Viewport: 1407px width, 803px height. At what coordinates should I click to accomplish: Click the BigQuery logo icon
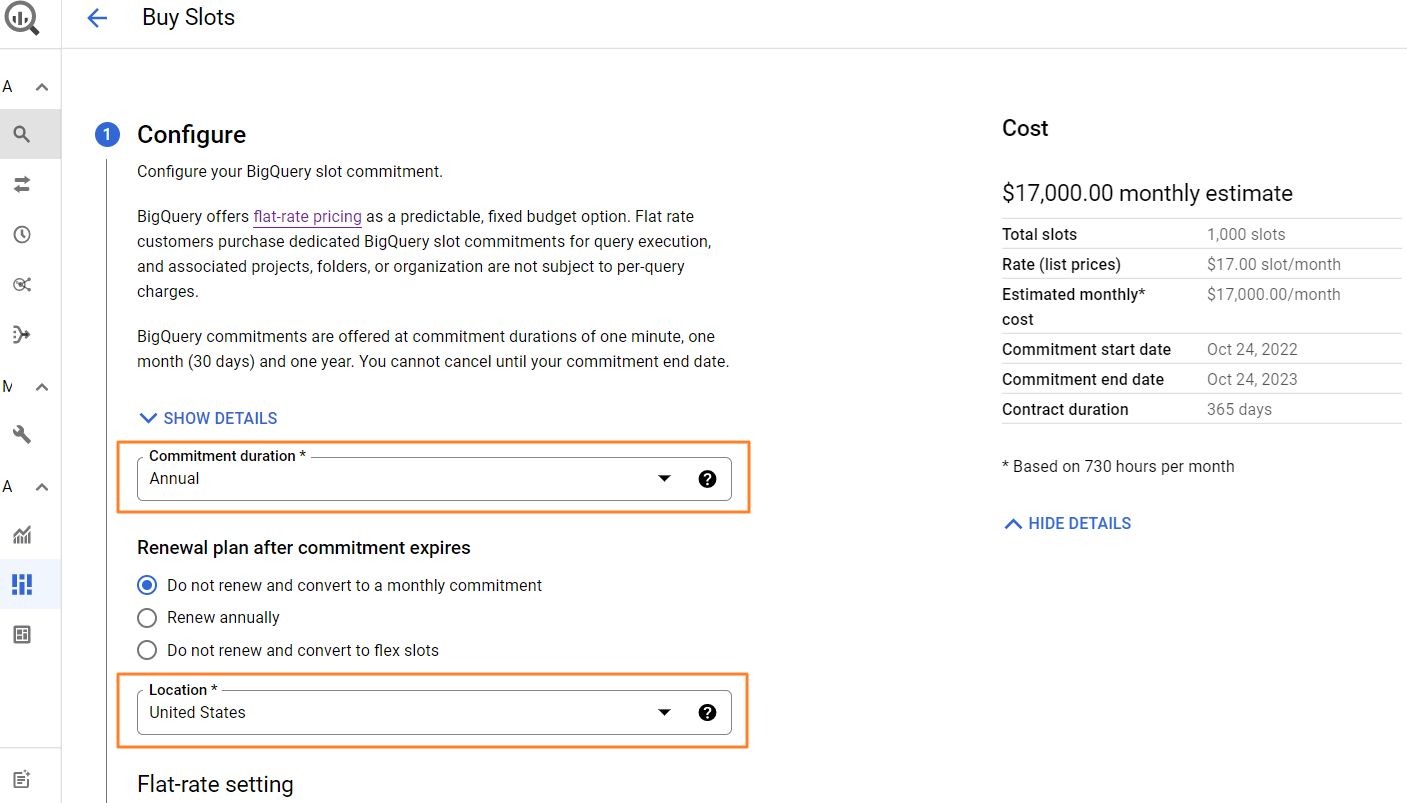(21, 19)
